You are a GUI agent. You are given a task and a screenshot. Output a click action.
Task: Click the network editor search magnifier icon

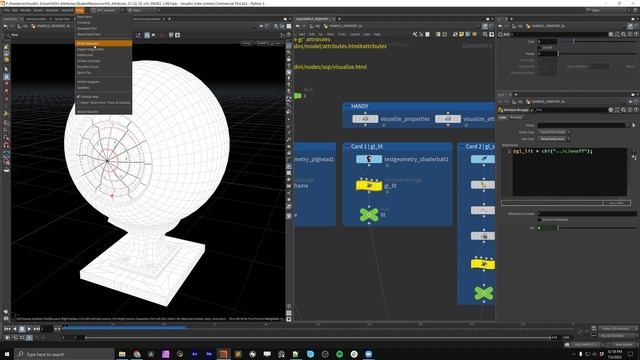tap(485, 35)
